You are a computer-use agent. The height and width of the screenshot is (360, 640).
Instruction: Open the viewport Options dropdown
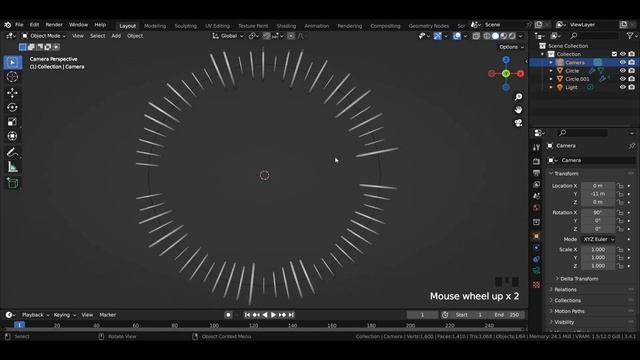click(511, 47)
